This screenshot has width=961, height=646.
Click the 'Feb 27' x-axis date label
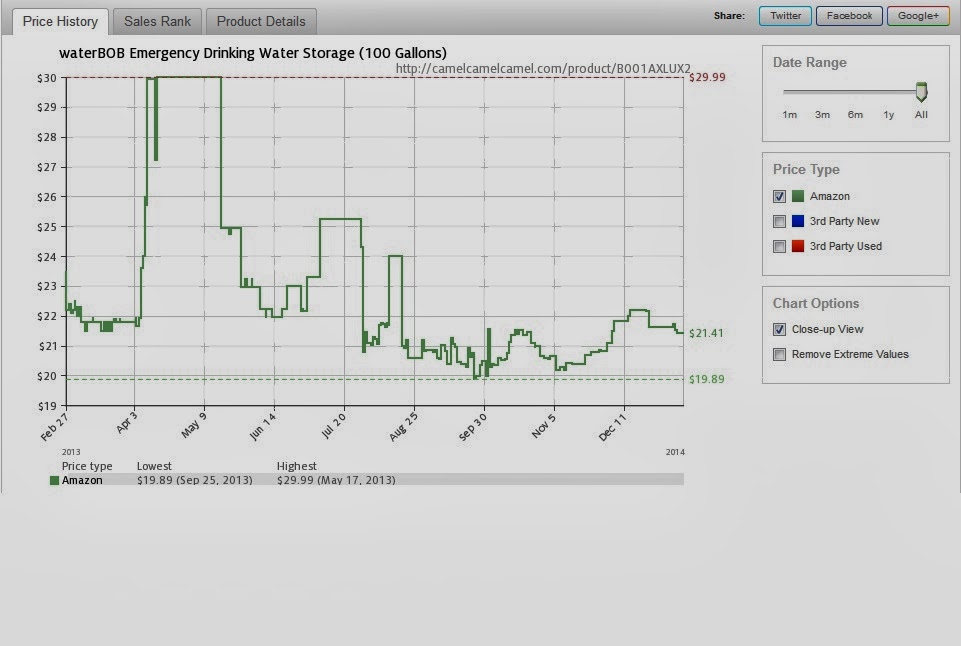click(55, 427)
